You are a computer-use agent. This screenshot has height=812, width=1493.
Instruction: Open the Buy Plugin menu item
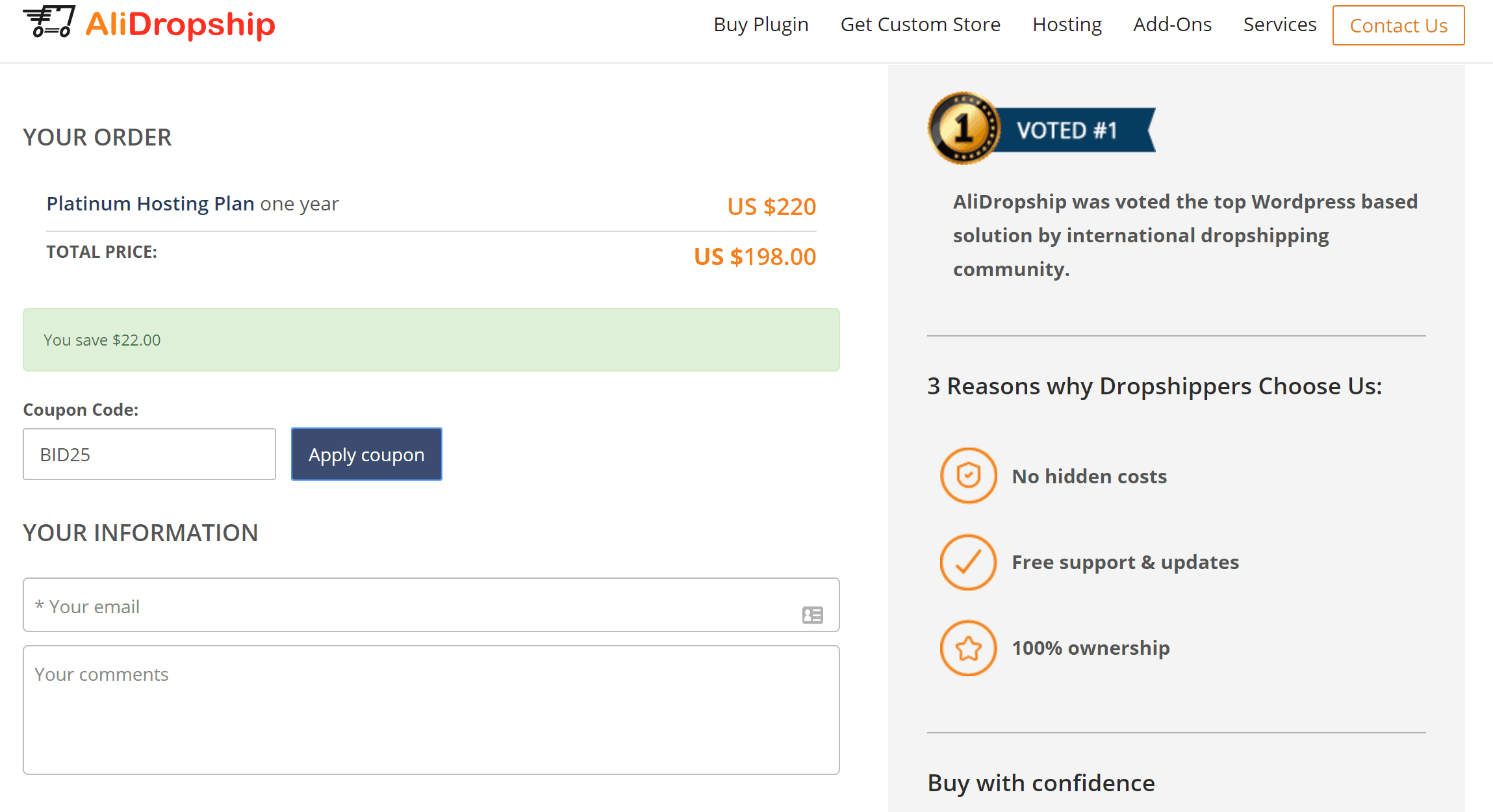click(761, 25)
